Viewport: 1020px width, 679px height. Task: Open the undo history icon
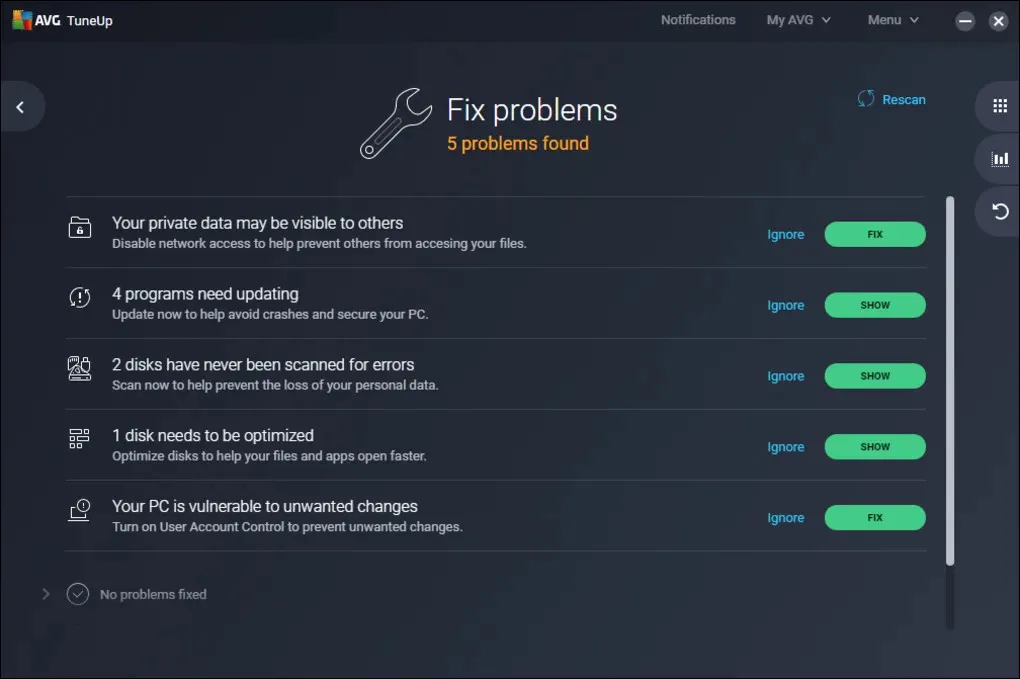tap(999, 211)
